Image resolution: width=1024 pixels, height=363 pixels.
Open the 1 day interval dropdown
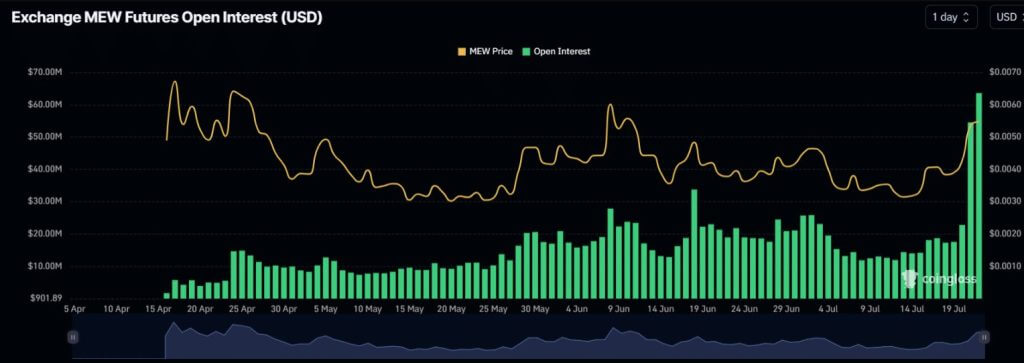point(951,18)
